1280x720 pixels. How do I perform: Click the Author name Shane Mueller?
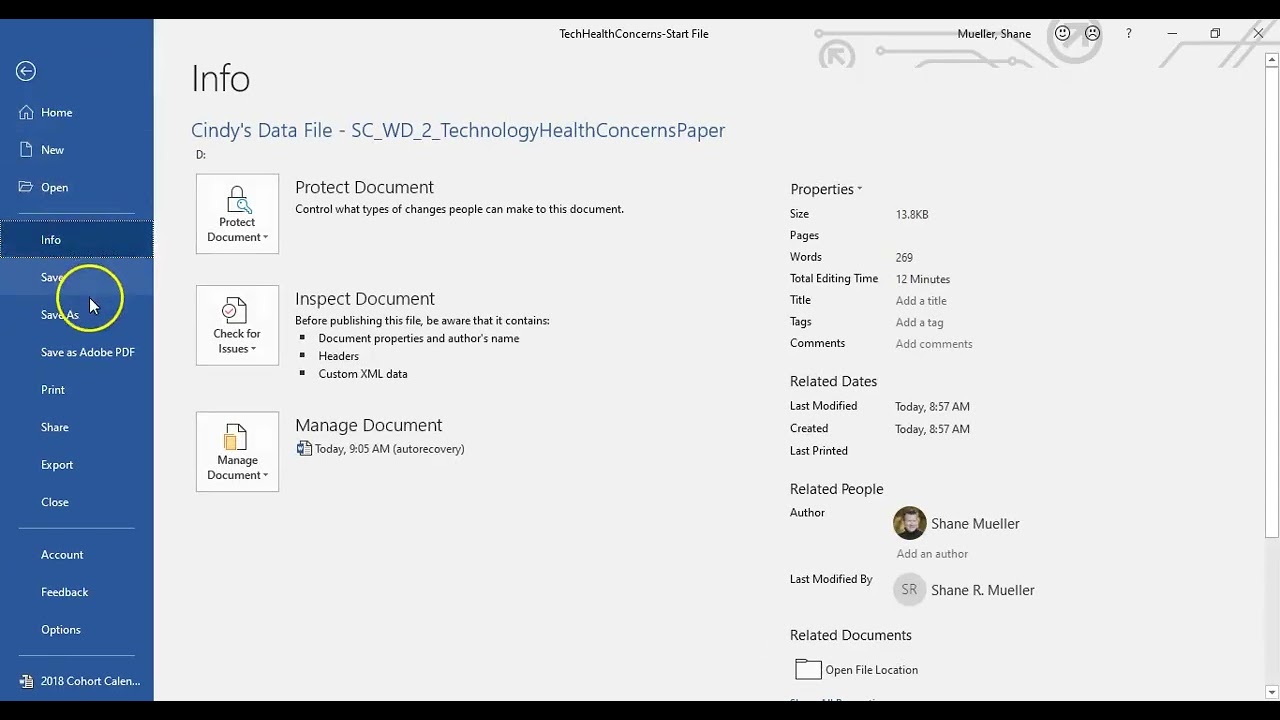coord(975,524)
